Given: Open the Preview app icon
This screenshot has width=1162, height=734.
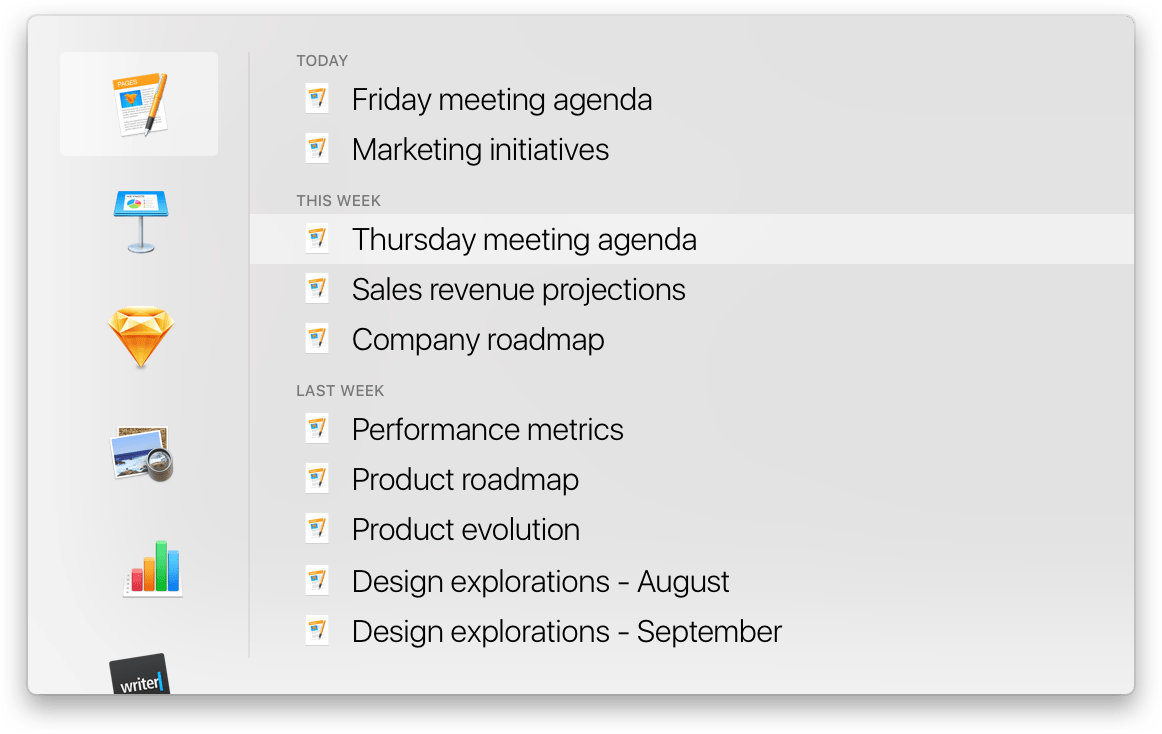Looking at the screenshot, I should [x=141, y=453].
